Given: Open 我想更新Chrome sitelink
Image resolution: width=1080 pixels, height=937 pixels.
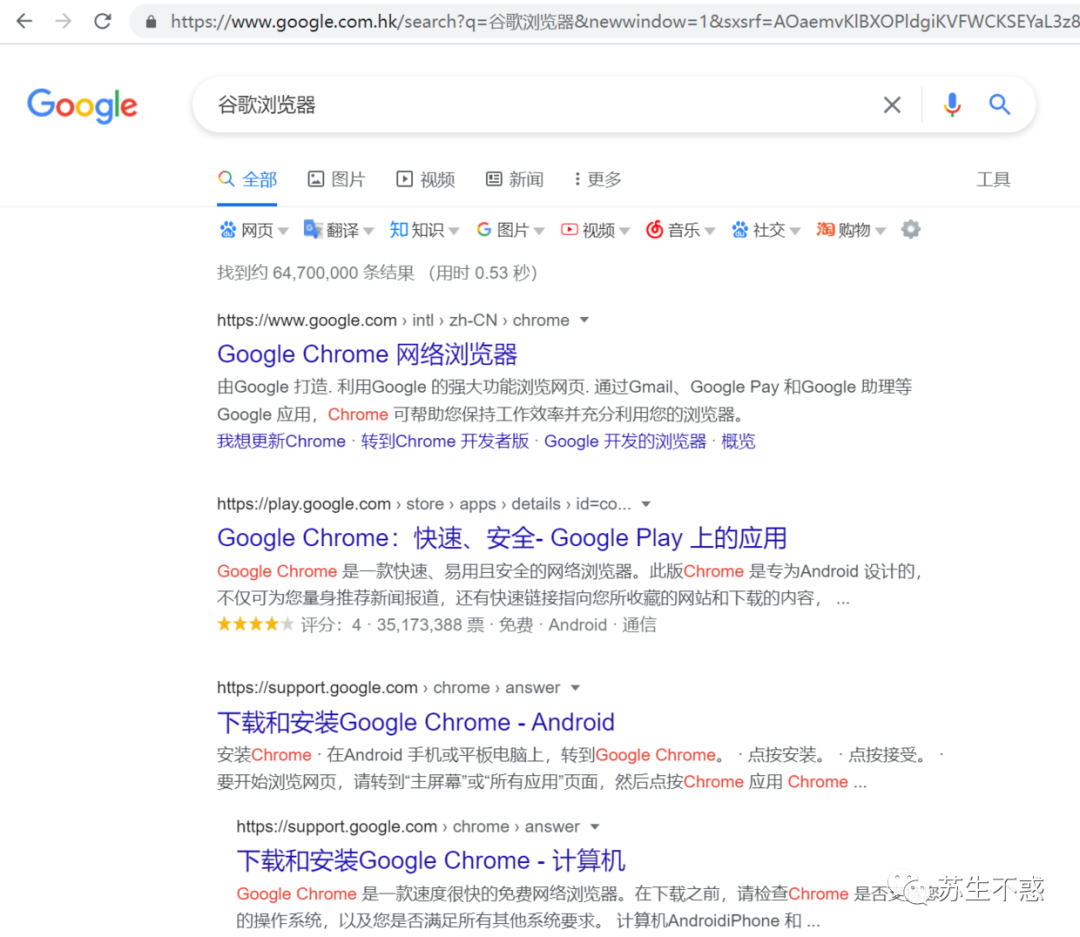Looking at the screenshot, I should (x=281, y=441).
